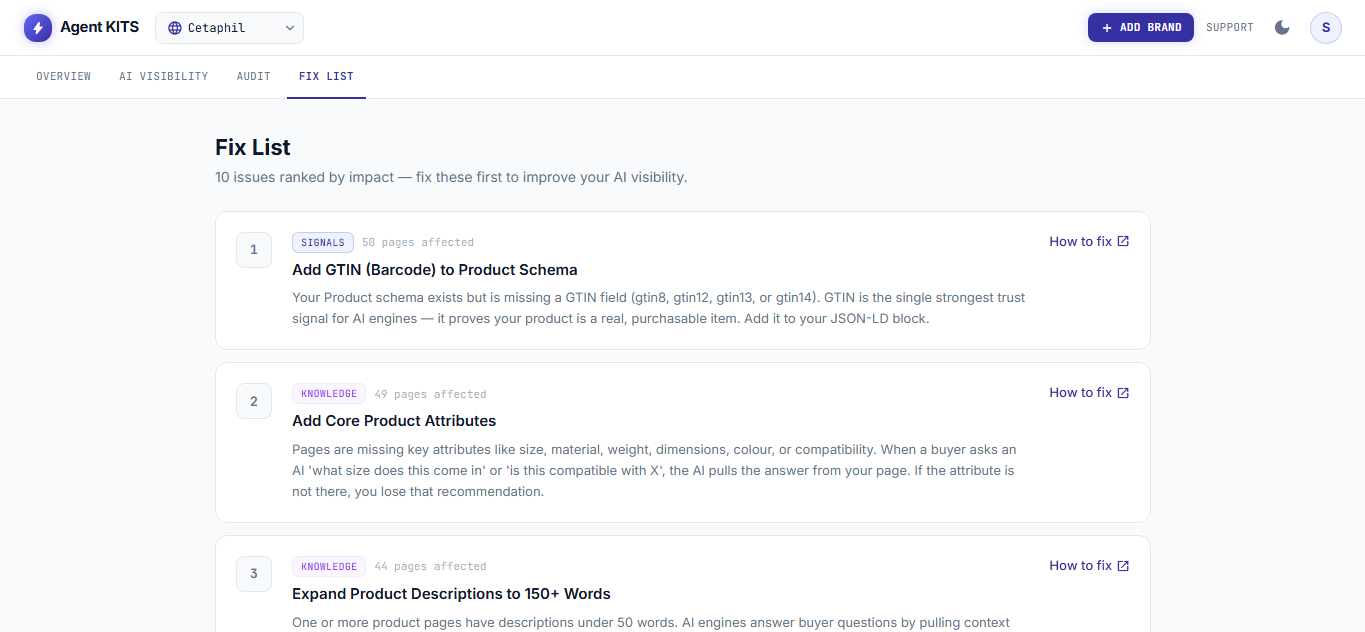Click the chevron arrow in Cetaphil selector
The image size is (1365, 632).
tap(290, 28)
